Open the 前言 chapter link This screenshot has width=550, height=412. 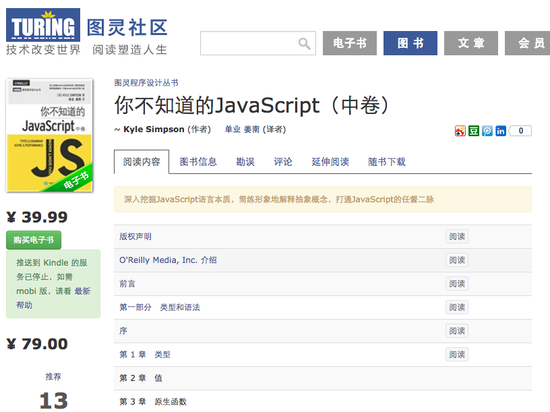tap(127, 284)
